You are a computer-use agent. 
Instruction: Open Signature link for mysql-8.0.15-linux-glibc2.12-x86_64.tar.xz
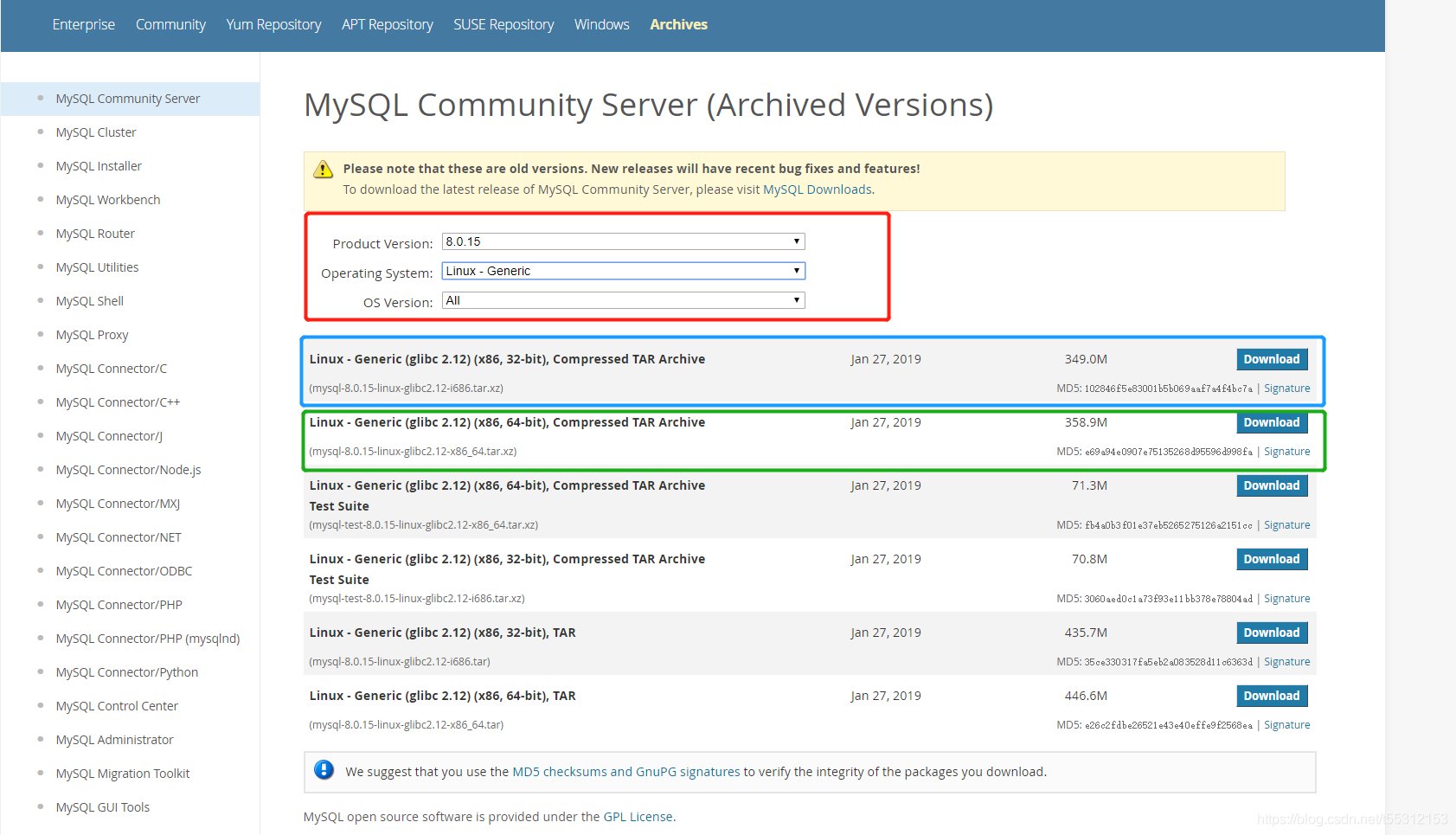click(1286, 452)
